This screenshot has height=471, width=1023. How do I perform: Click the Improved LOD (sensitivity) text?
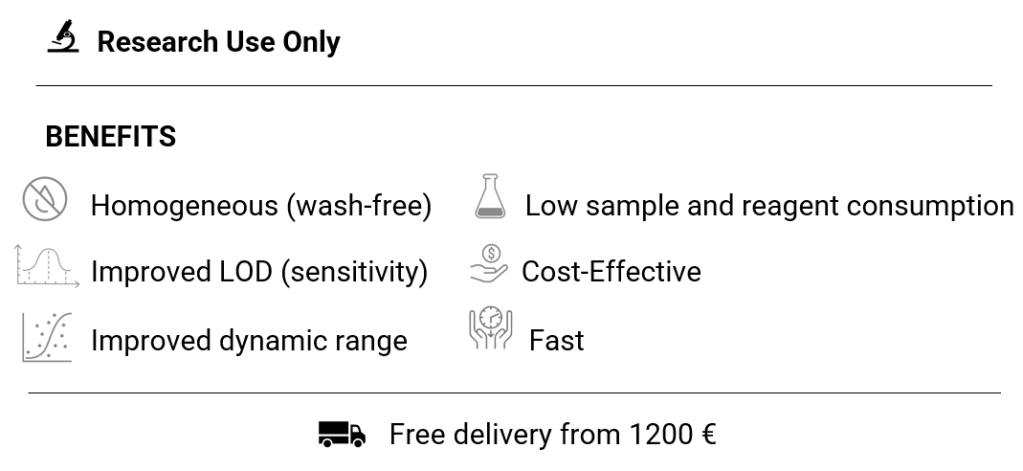(x=259, y=272)
